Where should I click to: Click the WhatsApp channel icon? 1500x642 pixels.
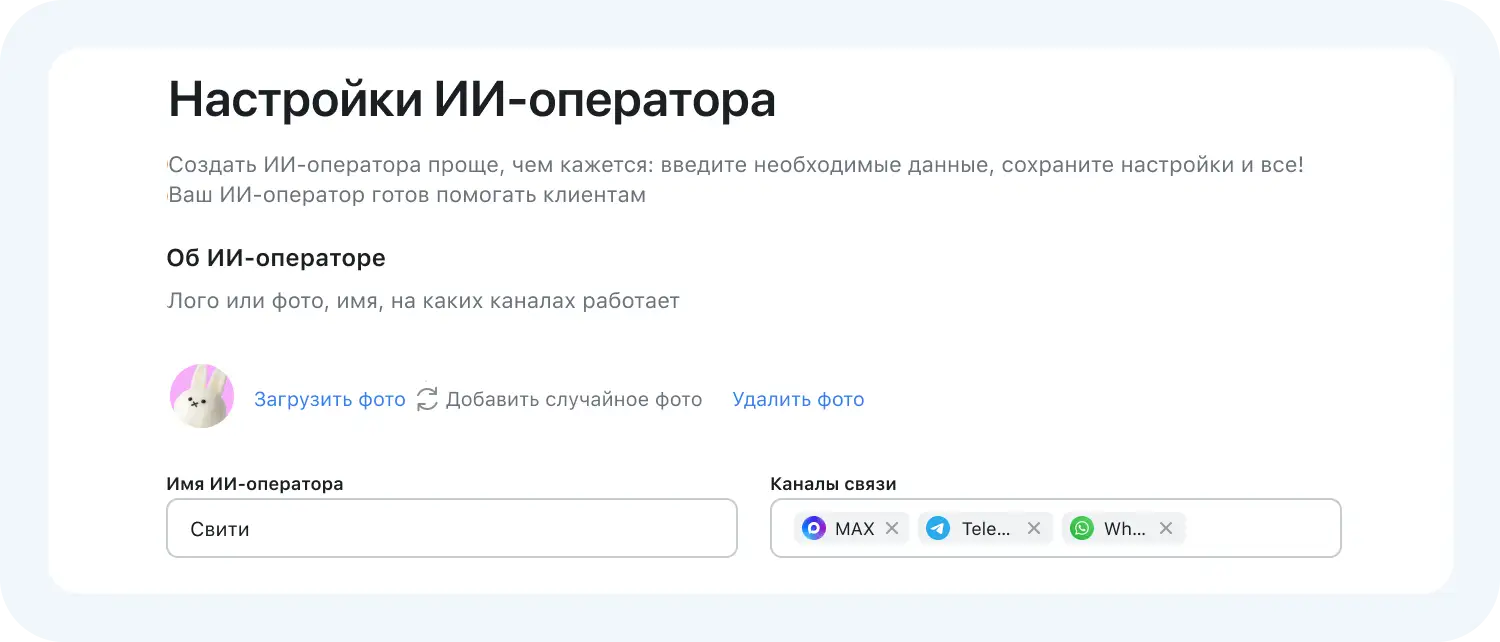[x=1081, y=528]
